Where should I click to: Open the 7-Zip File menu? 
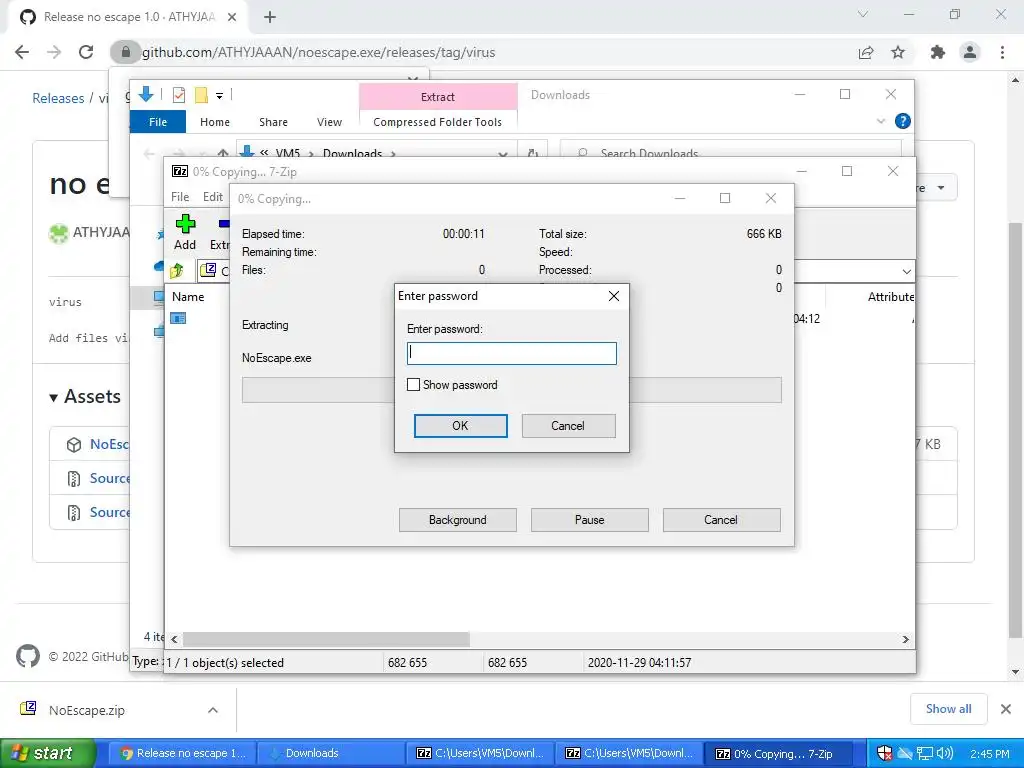pos(180,197)
